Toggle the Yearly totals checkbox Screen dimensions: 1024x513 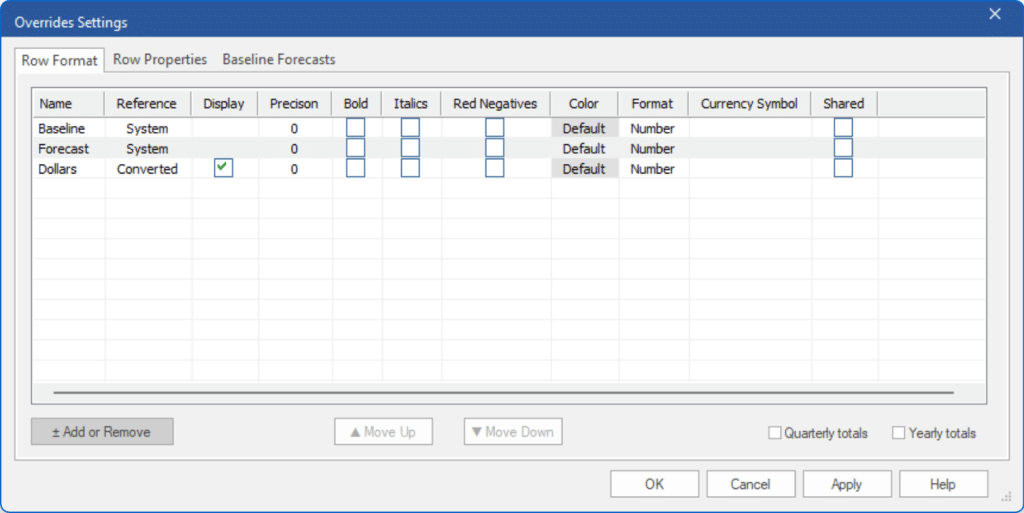click(x=899, y=433)
